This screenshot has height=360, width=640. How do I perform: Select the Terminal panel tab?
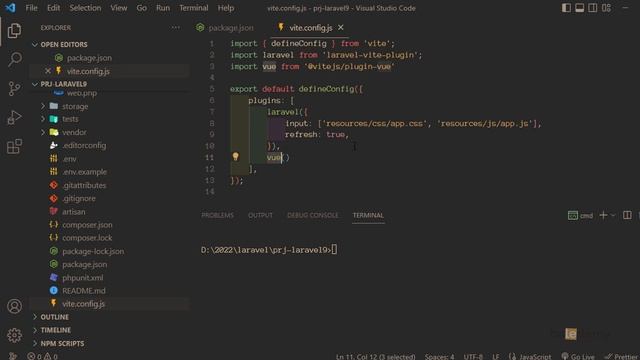tap(368, 215)
